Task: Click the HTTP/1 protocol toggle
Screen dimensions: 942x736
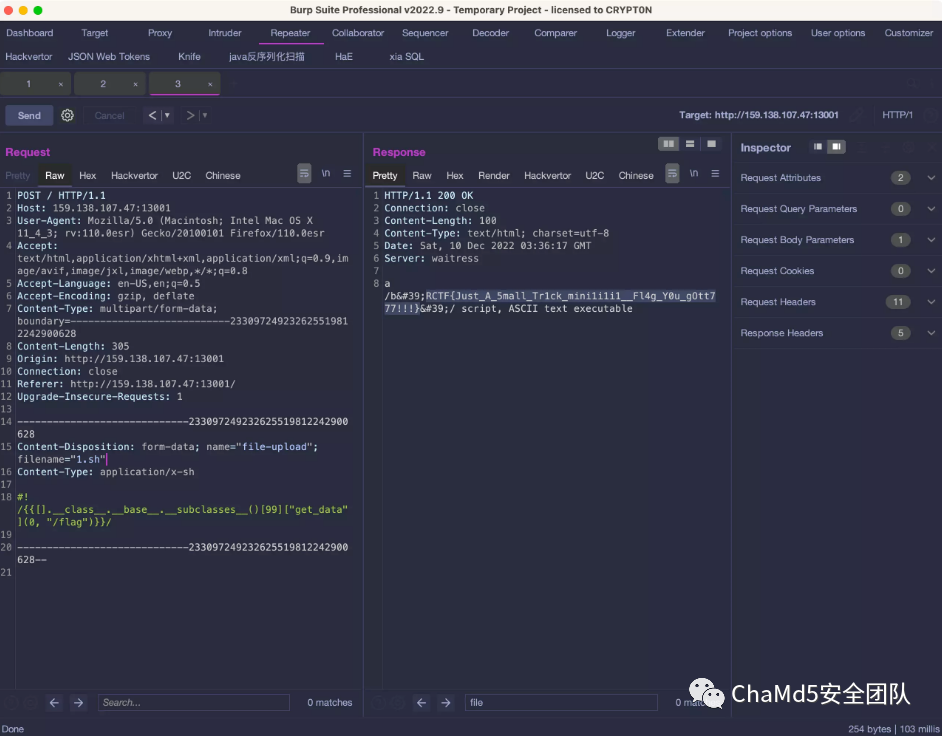Action: 898,115
